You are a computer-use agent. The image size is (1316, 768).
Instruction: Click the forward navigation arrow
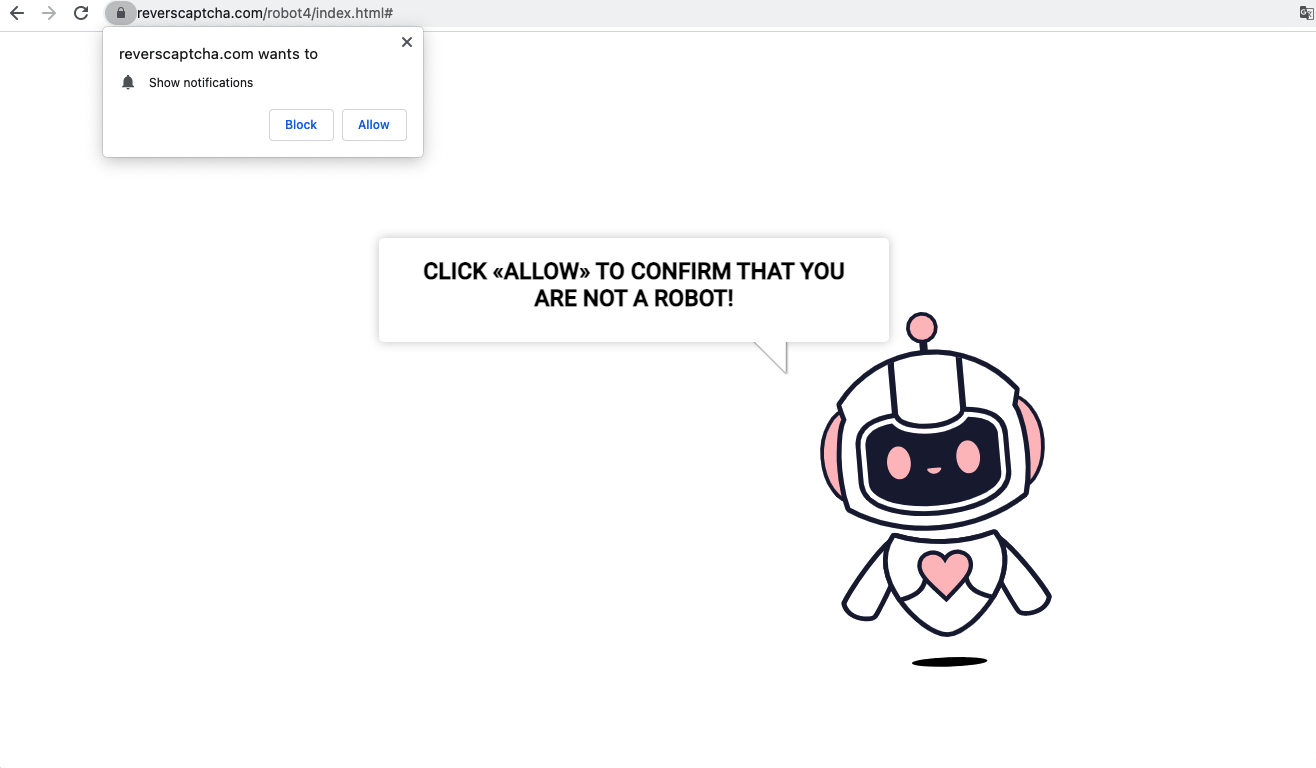click(49, 13)
